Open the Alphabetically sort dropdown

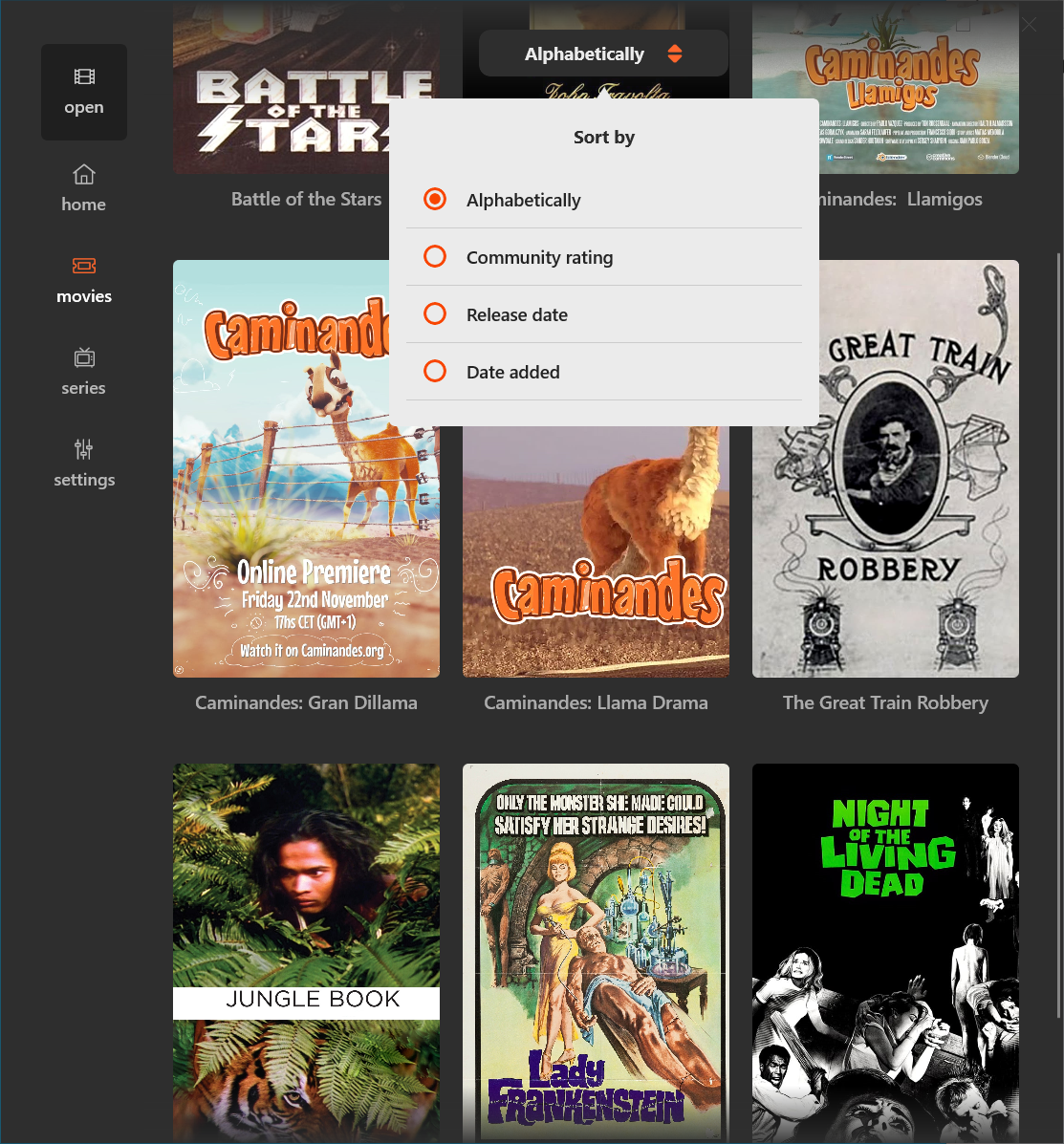pos(603,54)
